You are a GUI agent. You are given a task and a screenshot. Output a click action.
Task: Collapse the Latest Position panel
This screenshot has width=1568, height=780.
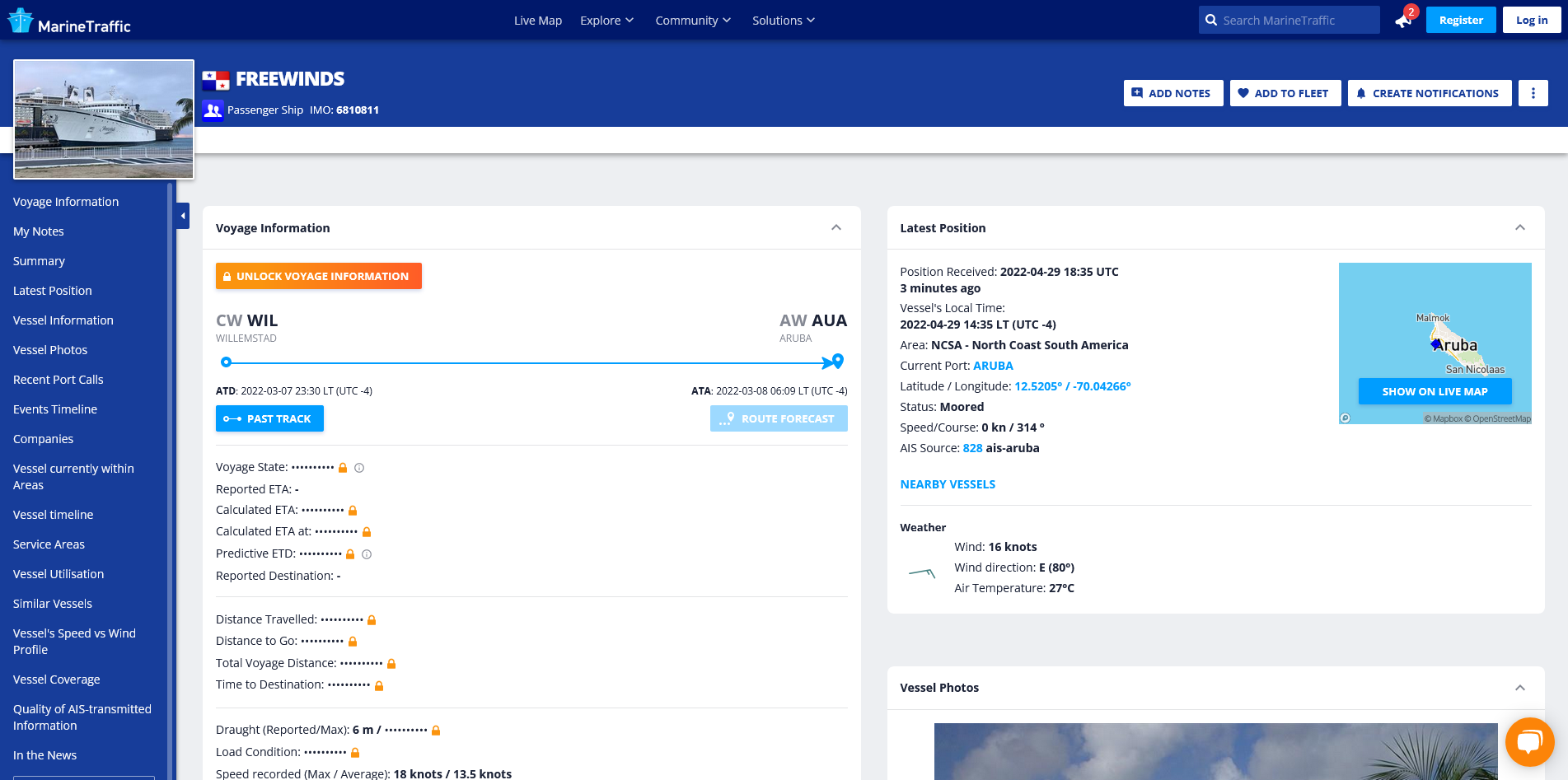click(x=1520, y=228)
